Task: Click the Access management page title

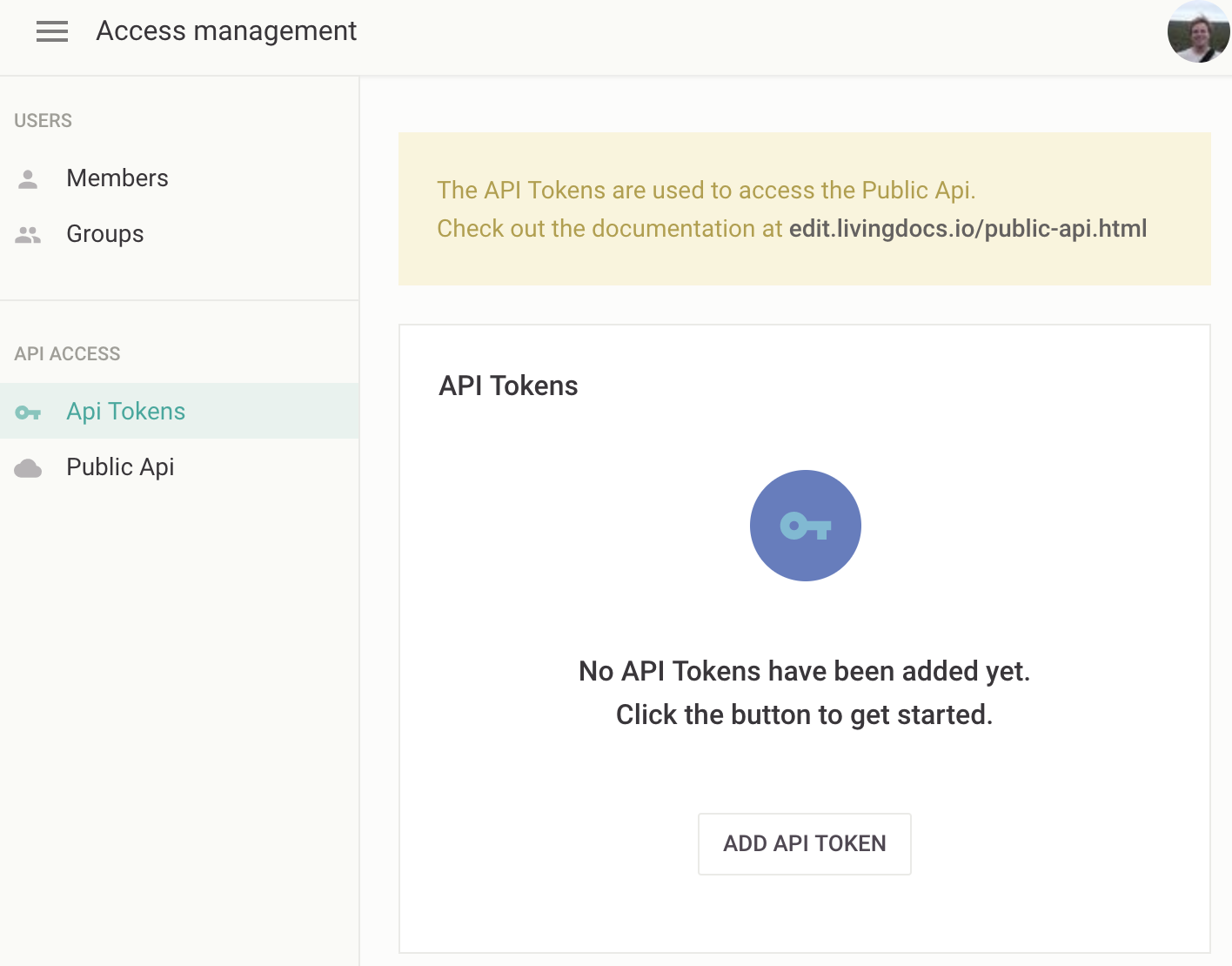Action: click(226, 31)
